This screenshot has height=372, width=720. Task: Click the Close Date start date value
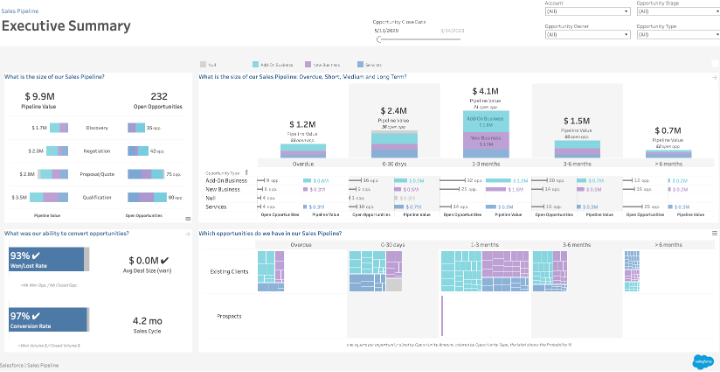pos(386,30)
